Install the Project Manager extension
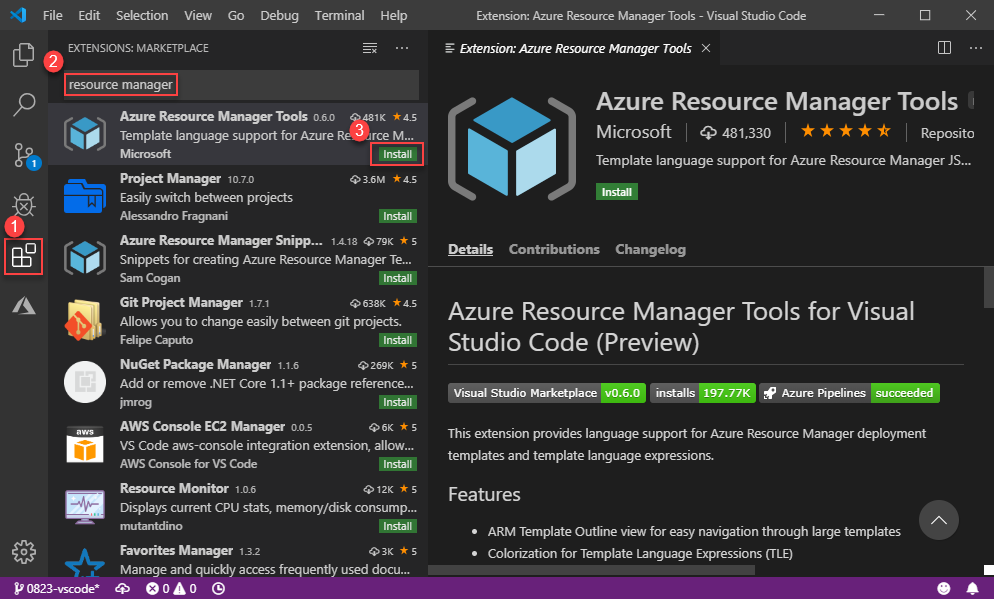This screenshot has height=599, width=994. tap(397, 216)
